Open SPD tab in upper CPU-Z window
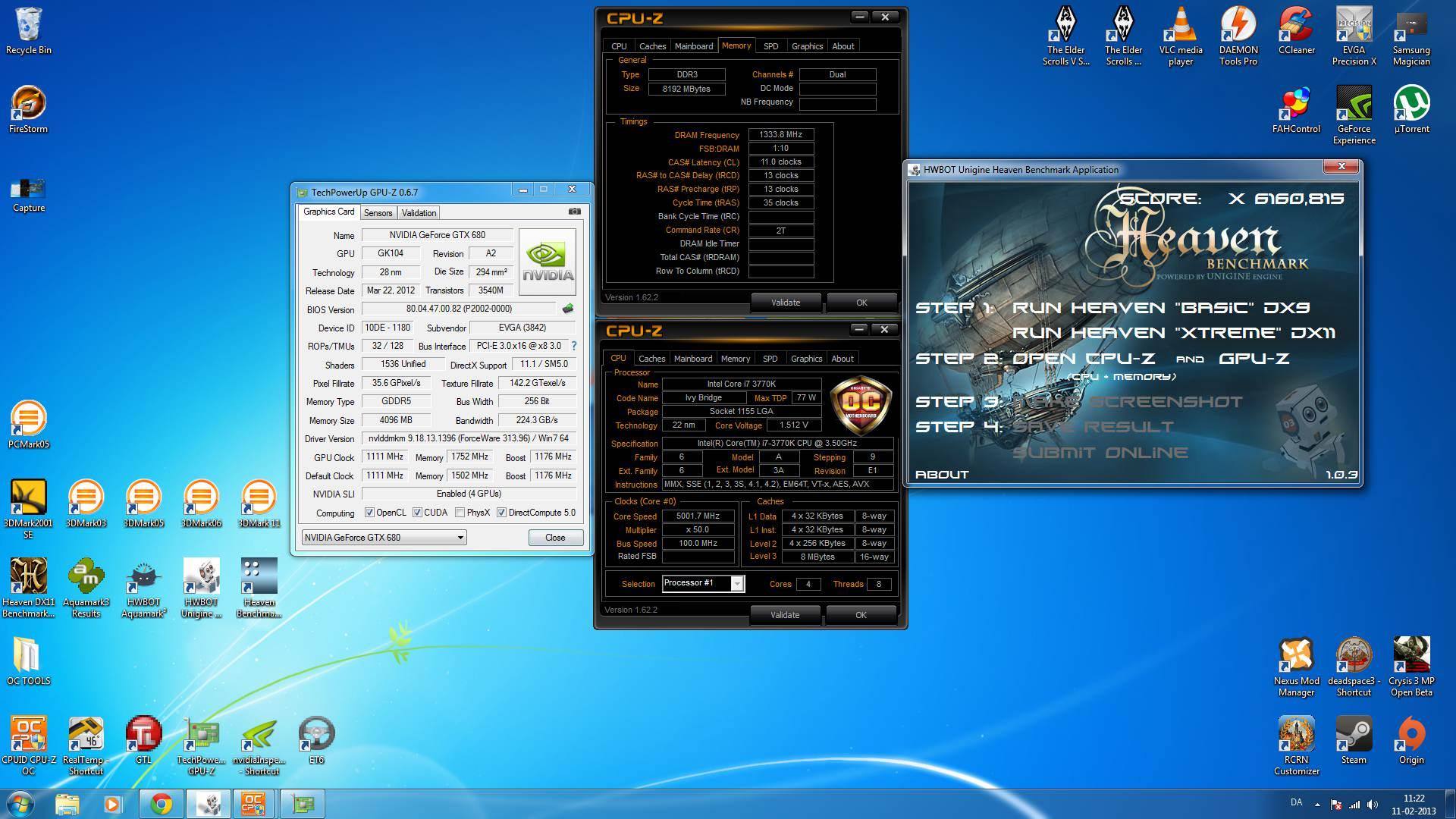1456x819 pixels. [x=770, y=46]
